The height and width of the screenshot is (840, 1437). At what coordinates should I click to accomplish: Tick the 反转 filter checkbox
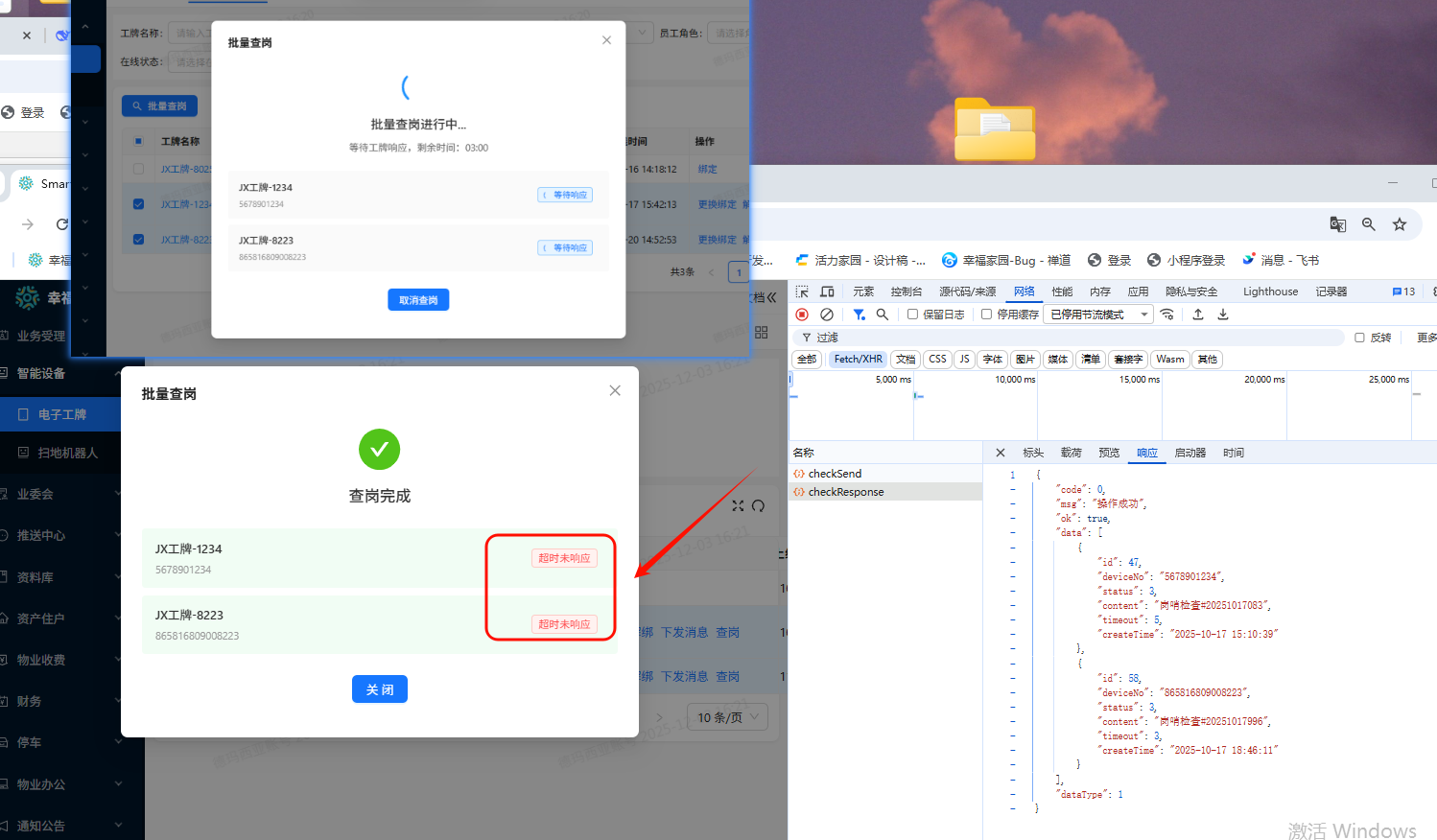point(1359,338)
